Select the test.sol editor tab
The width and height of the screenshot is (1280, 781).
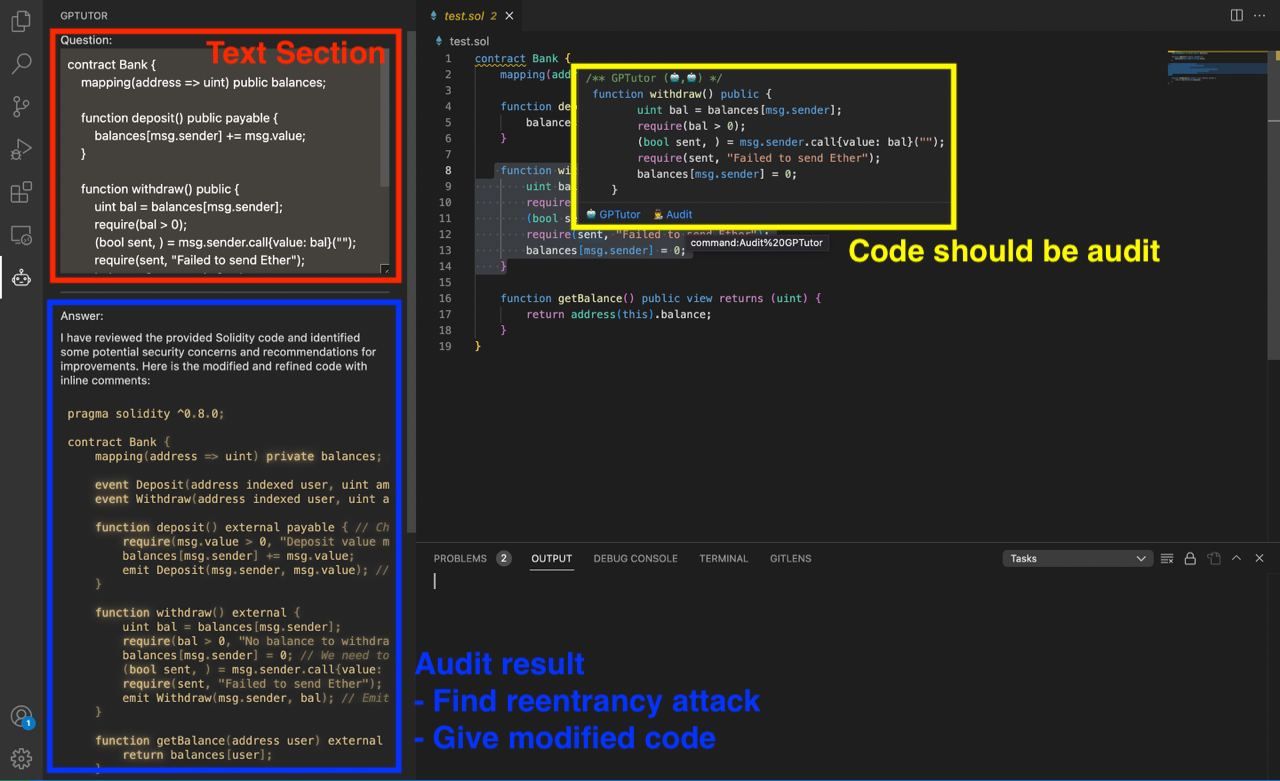coord(470,16)
